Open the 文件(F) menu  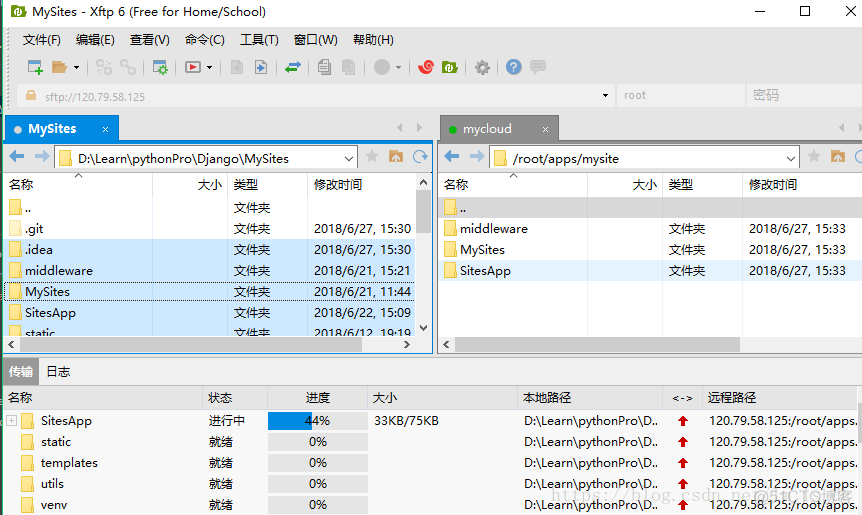[x=42, y=40]
